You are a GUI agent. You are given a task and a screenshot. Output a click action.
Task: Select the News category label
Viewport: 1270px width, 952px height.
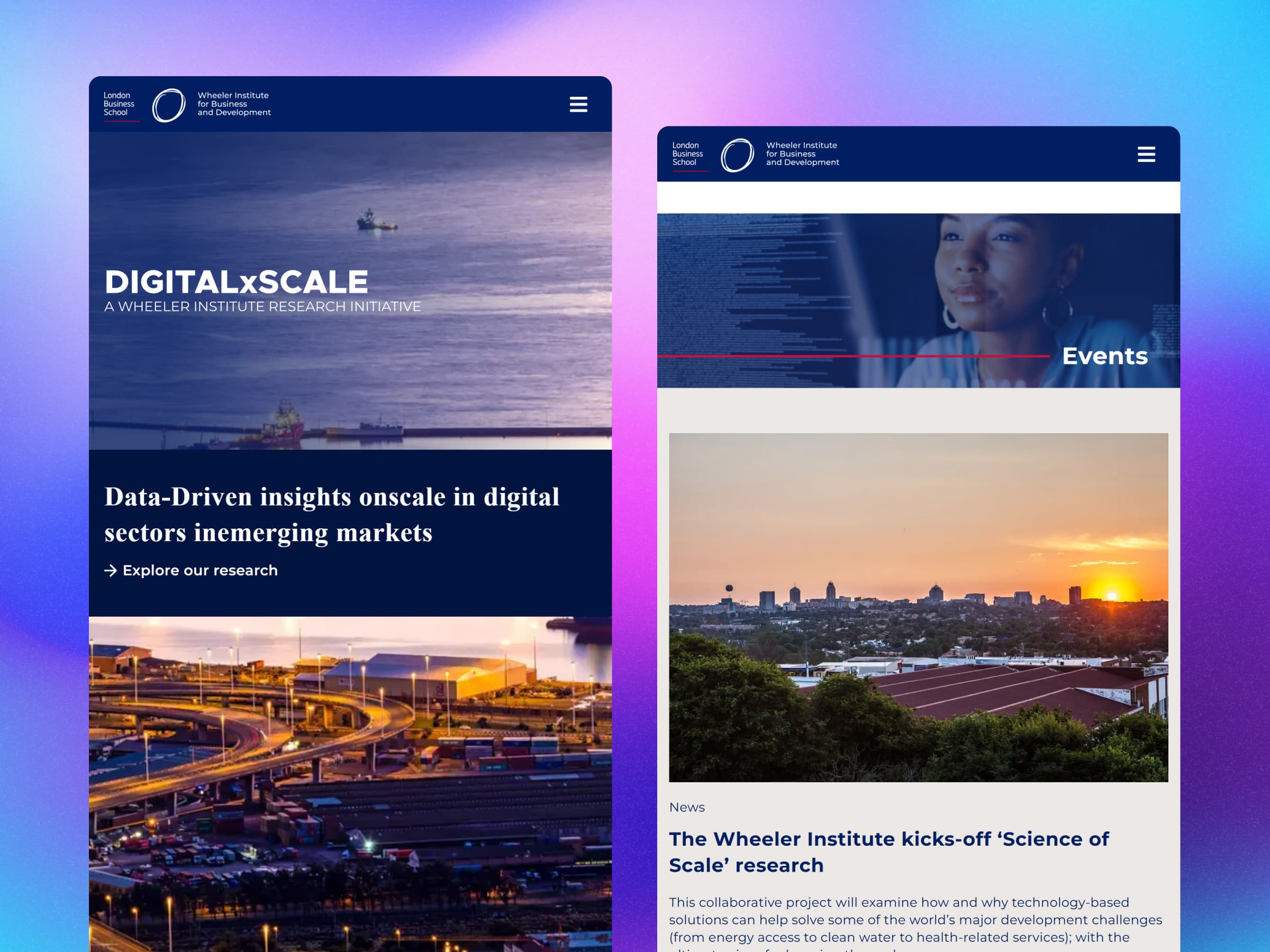[x=687, y=807]
